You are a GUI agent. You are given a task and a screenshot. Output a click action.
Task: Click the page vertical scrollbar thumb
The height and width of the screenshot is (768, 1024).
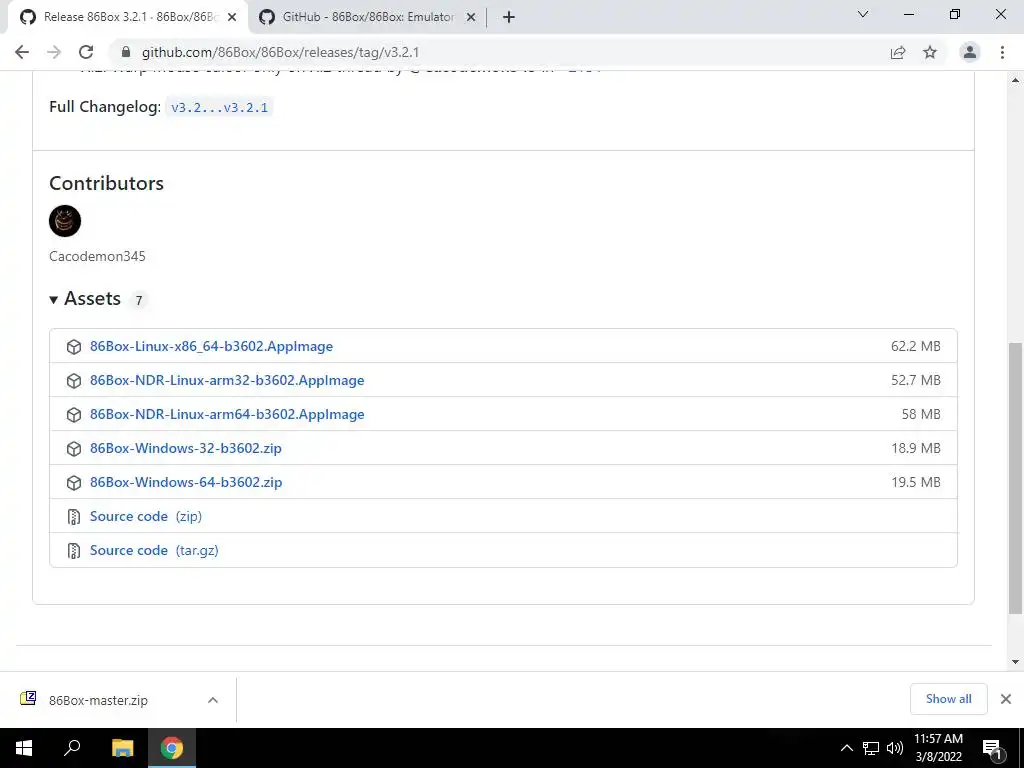[1016, 477]
